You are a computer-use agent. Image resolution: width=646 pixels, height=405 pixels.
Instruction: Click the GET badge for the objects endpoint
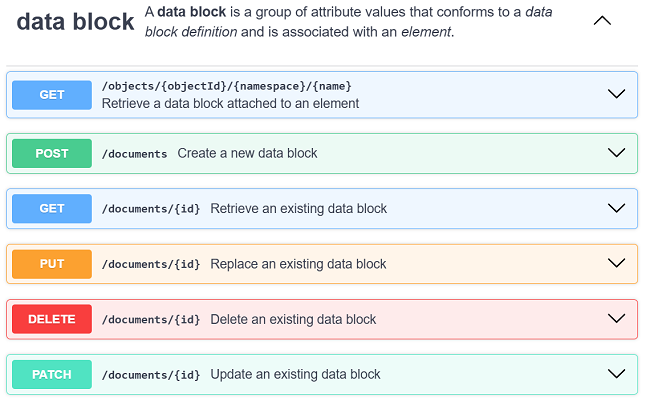tap(52, 95)
